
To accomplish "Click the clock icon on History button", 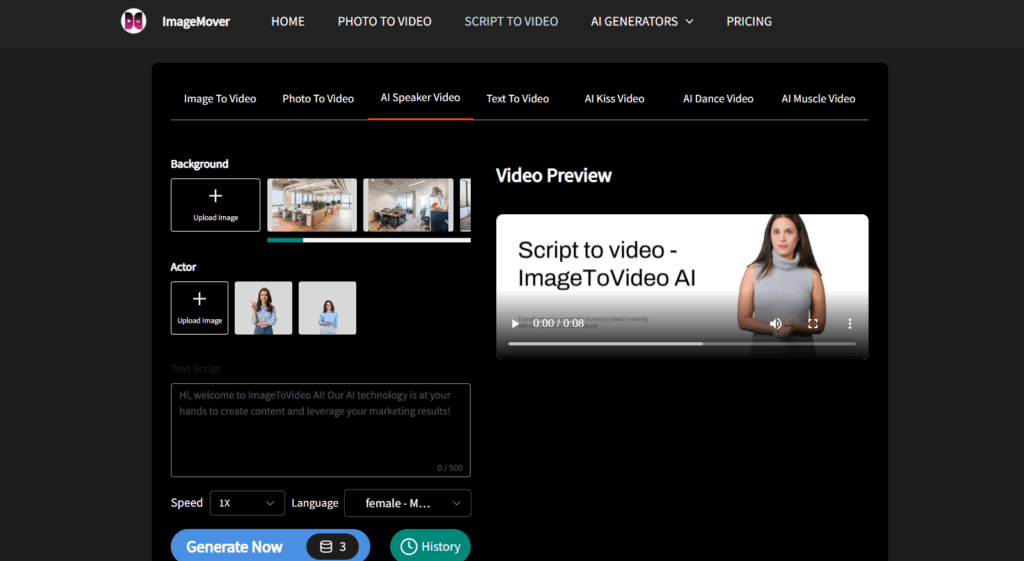I will pyautogui.click(x=409, y=547).
